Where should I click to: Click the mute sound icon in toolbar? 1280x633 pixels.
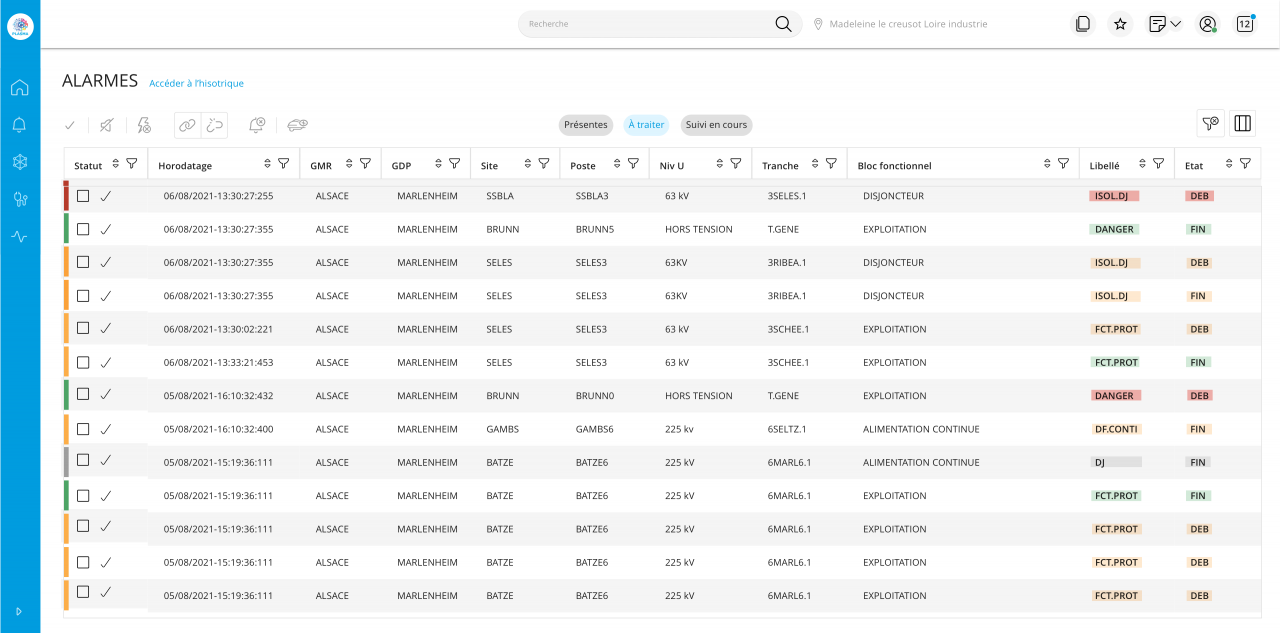click(x=107, y=125)
